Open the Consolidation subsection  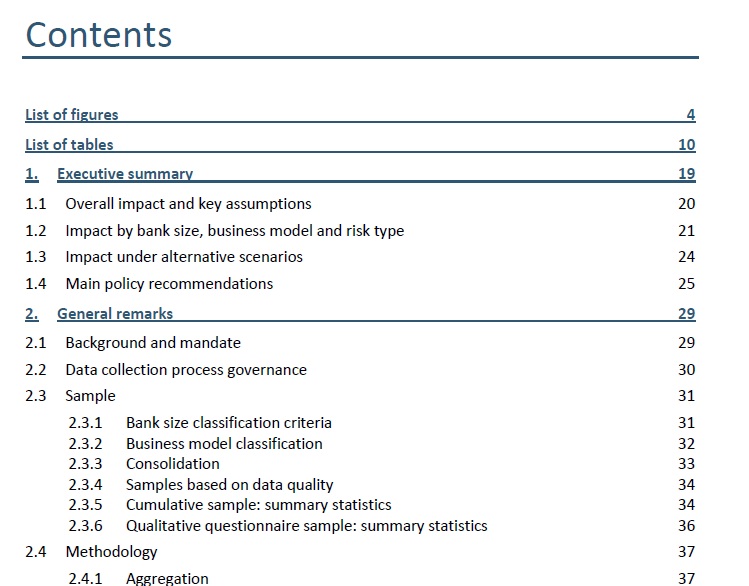(173, 464)
